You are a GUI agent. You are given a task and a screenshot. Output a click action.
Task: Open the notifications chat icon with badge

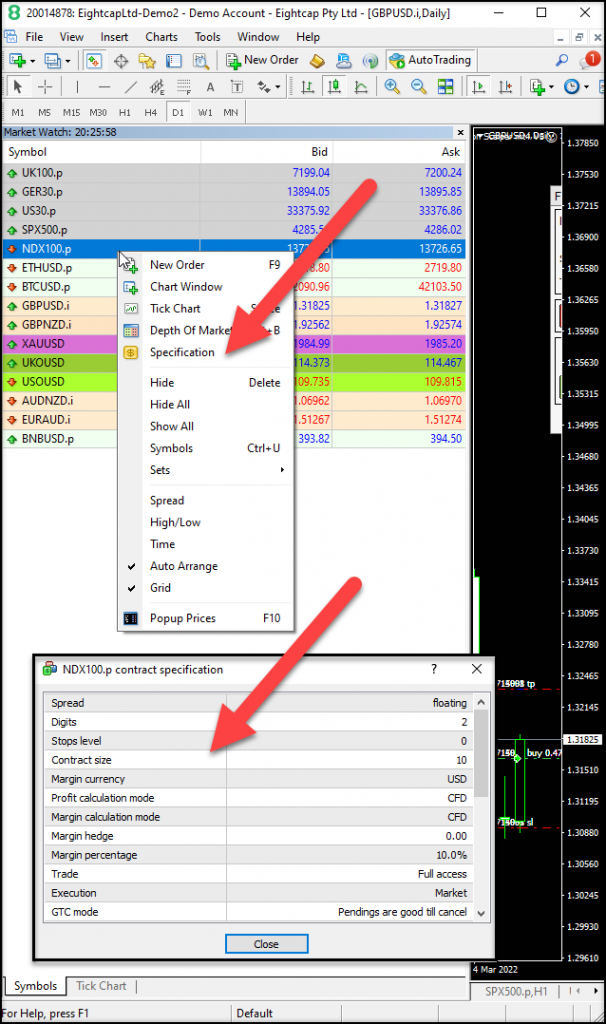coord(588,60)
